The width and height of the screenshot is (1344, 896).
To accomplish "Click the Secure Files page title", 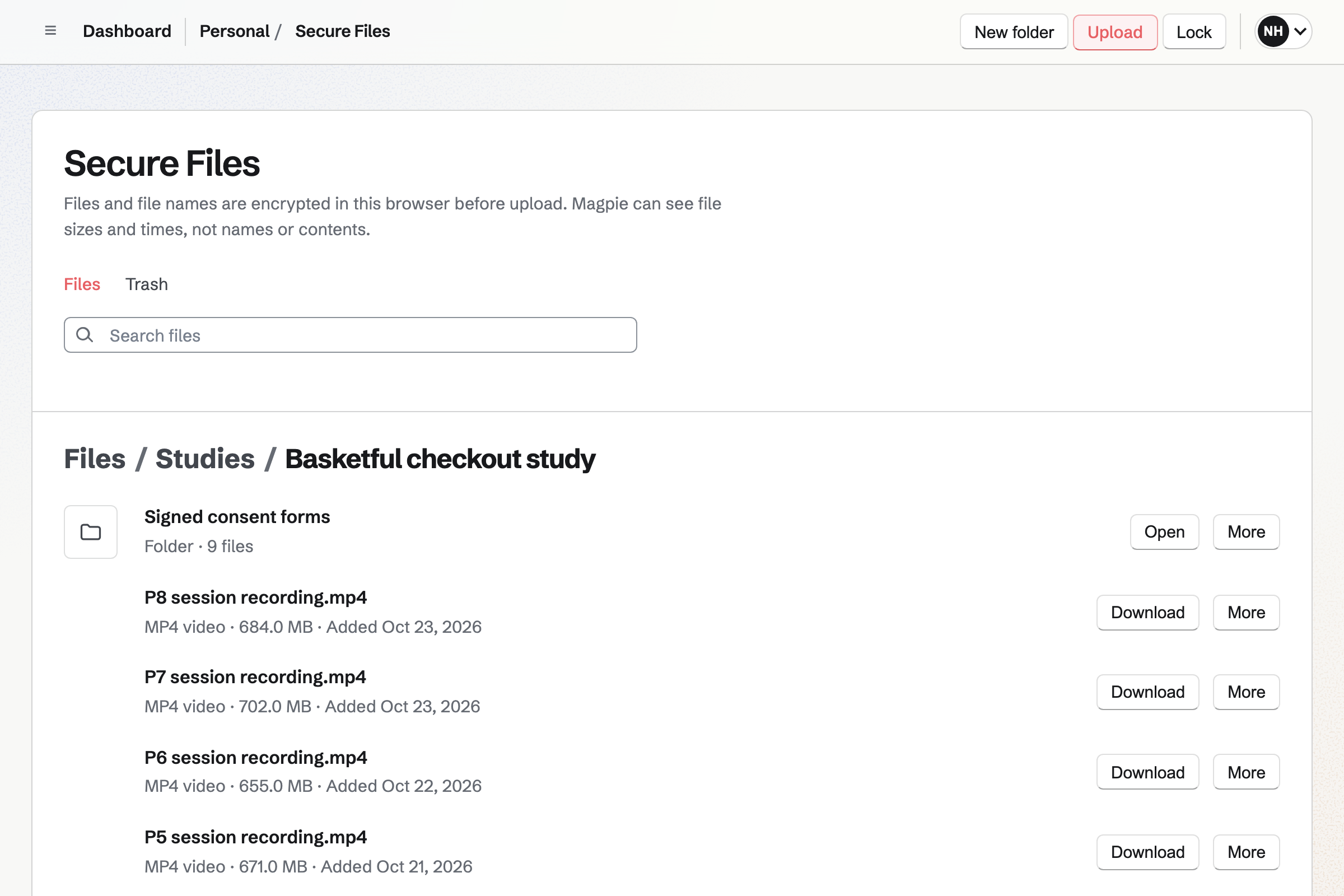I will pos(162,164).
